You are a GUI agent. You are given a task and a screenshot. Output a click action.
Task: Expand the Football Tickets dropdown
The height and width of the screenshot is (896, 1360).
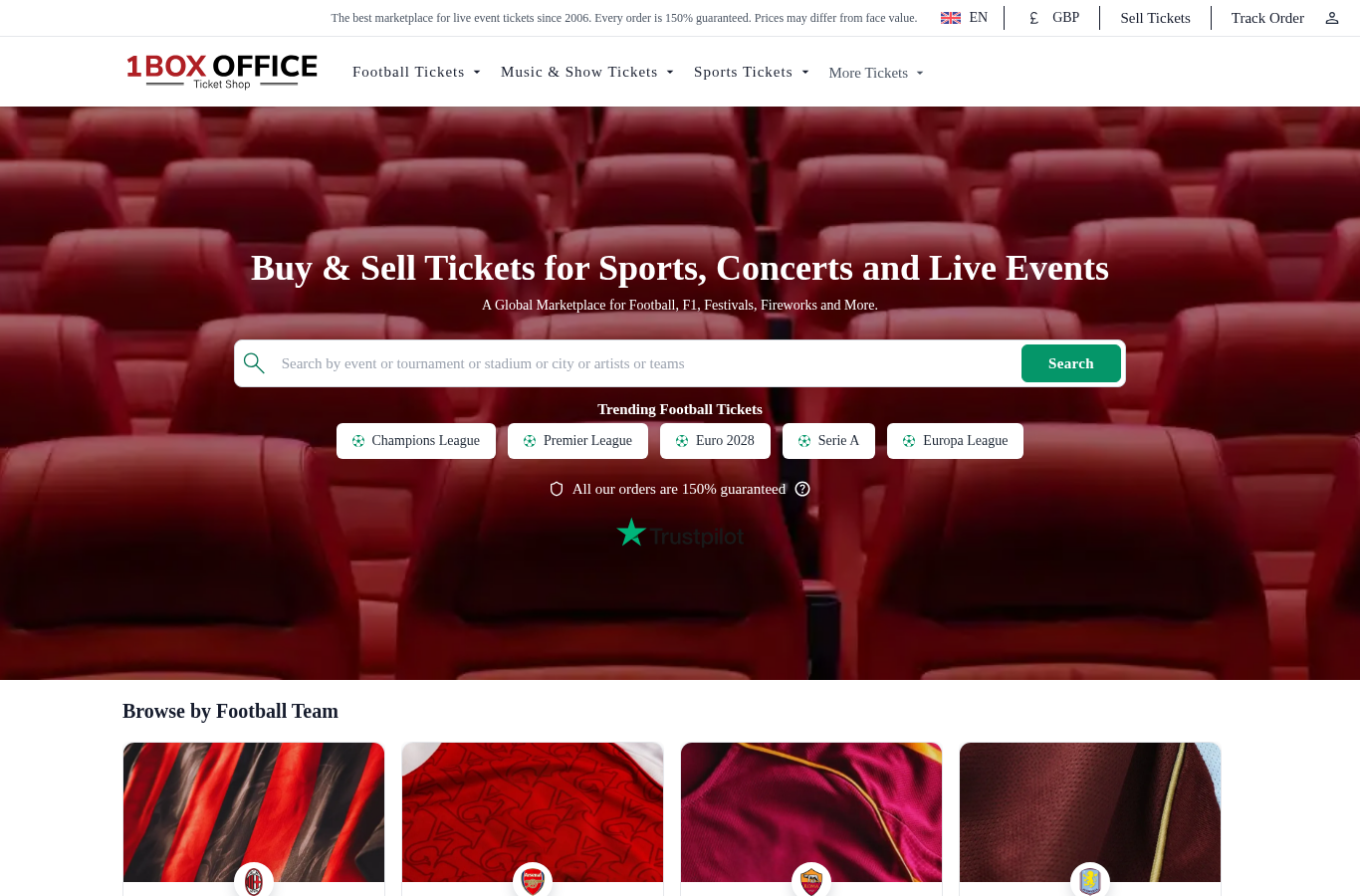(416, 72)
